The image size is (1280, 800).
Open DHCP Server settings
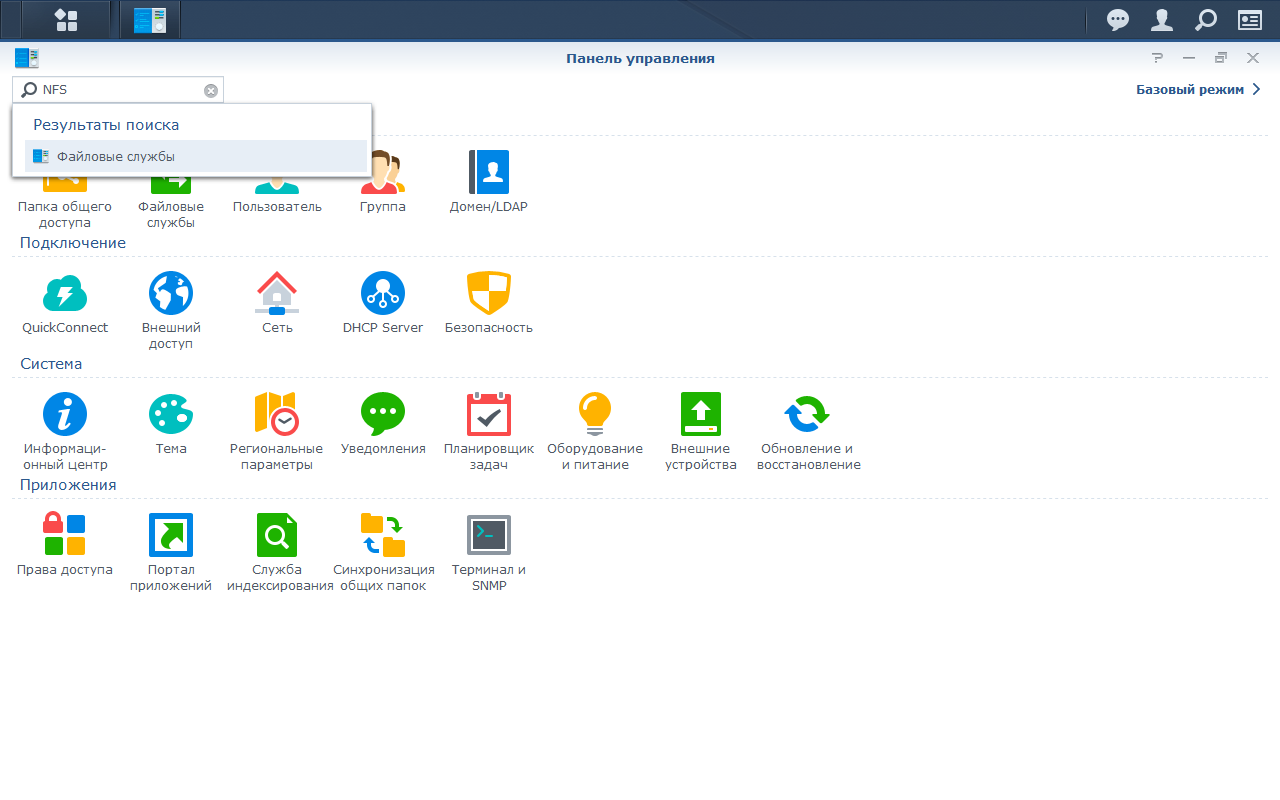(x=383, y=303)
